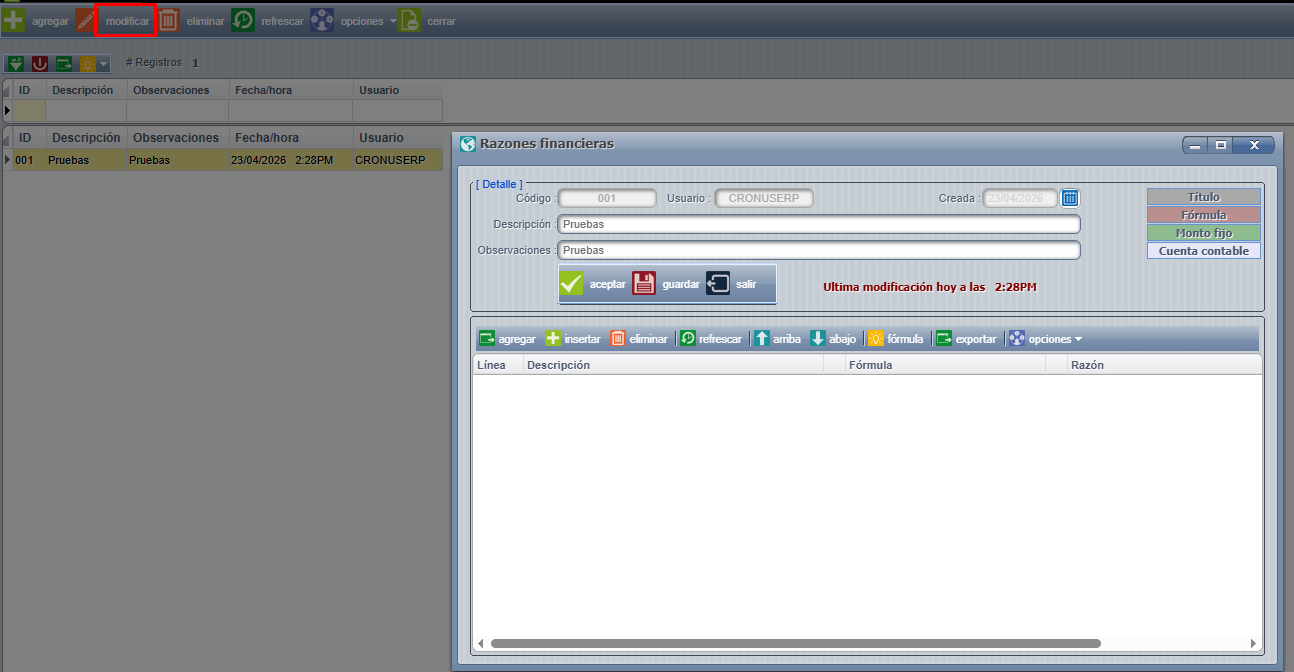Click agregar in the main top toolbar

point(36,20)
